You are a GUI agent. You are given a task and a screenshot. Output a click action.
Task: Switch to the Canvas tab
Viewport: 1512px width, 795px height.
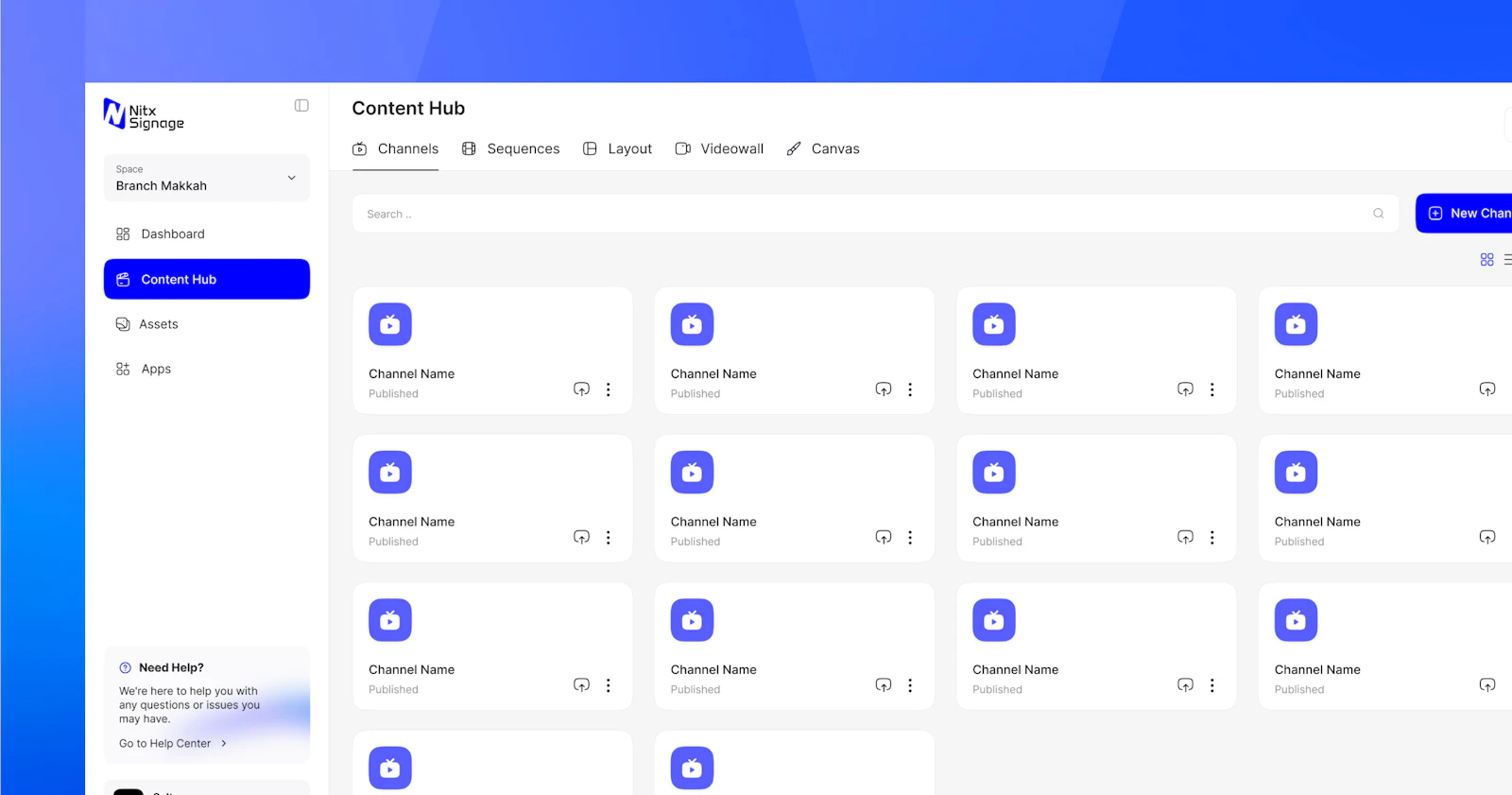click(823, 148)
